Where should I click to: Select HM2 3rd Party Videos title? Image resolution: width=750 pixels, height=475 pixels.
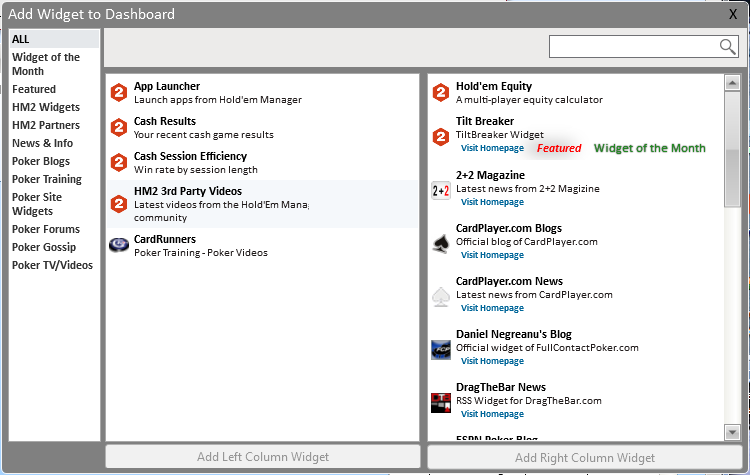(x=188, y=191)
